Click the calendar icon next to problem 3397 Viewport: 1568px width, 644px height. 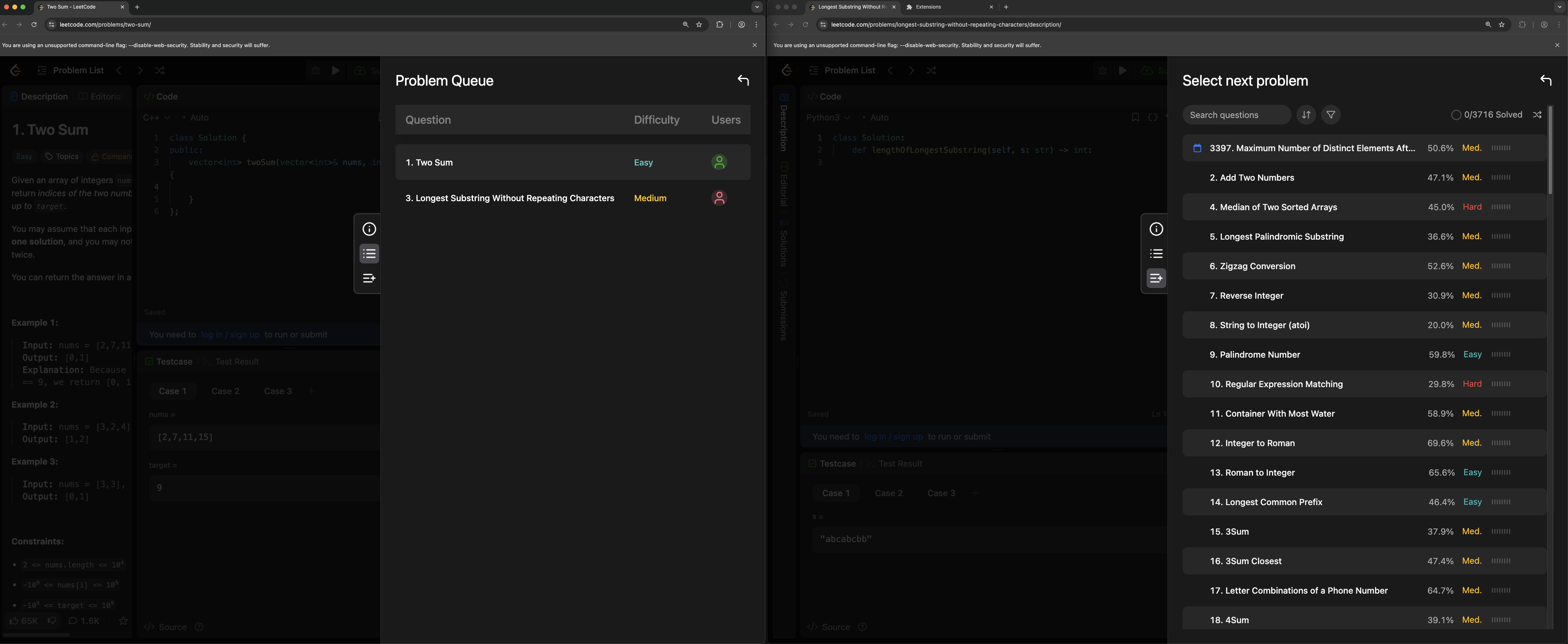tap(1197, 148)
